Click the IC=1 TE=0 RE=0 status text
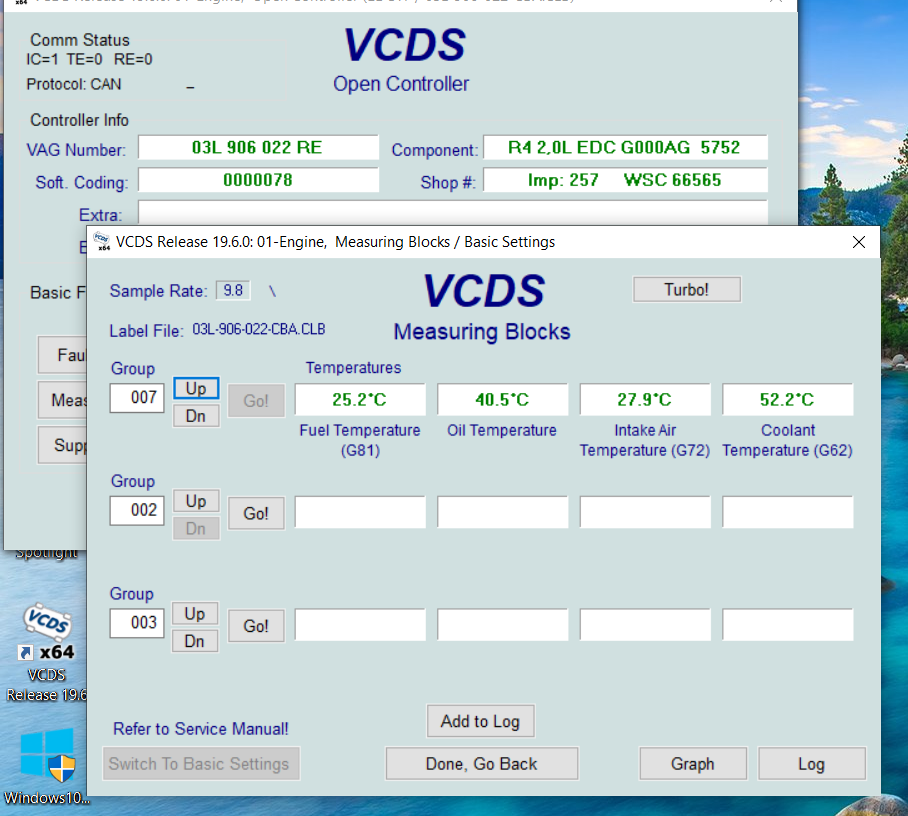 coord(89,60)
